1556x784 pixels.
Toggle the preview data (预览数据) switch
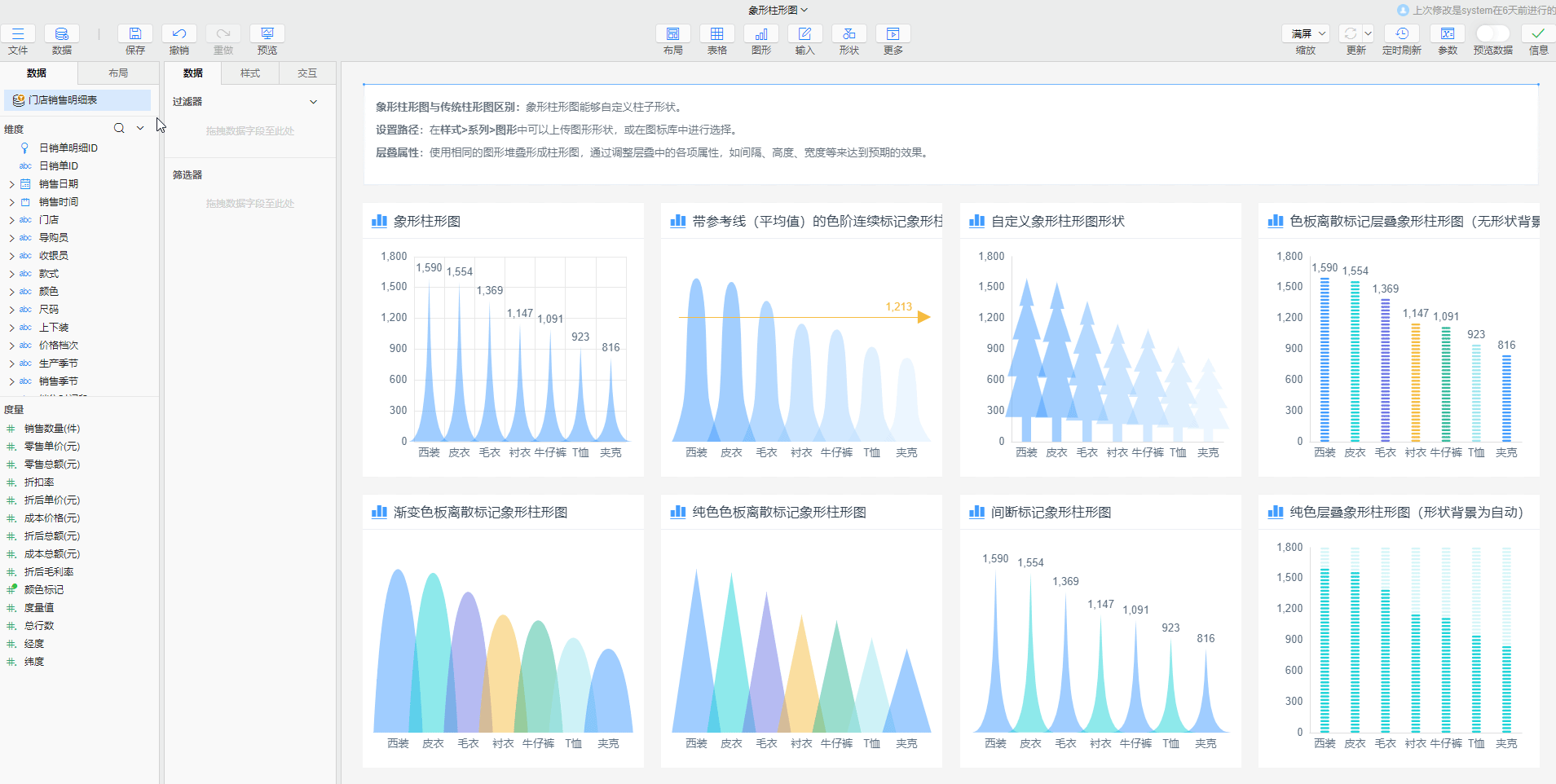click(1492, 33)
